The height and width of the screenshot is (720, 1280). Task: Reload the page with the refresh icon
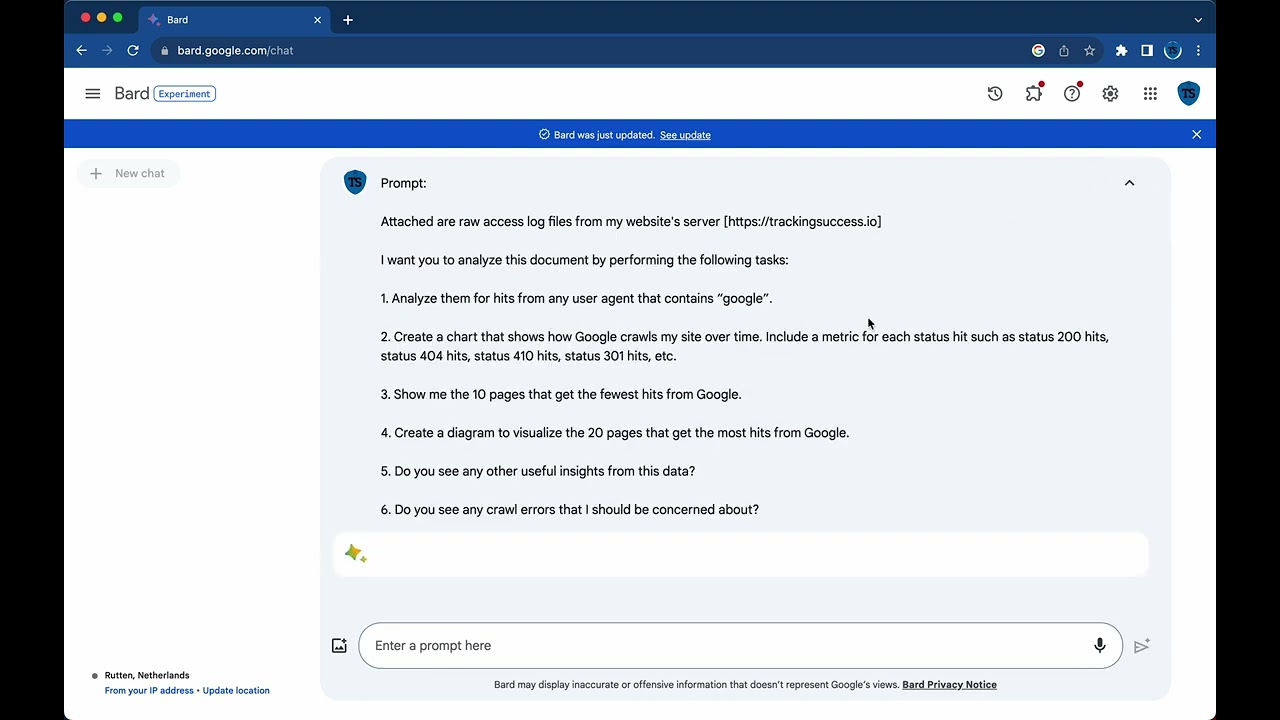click(133, 50)
